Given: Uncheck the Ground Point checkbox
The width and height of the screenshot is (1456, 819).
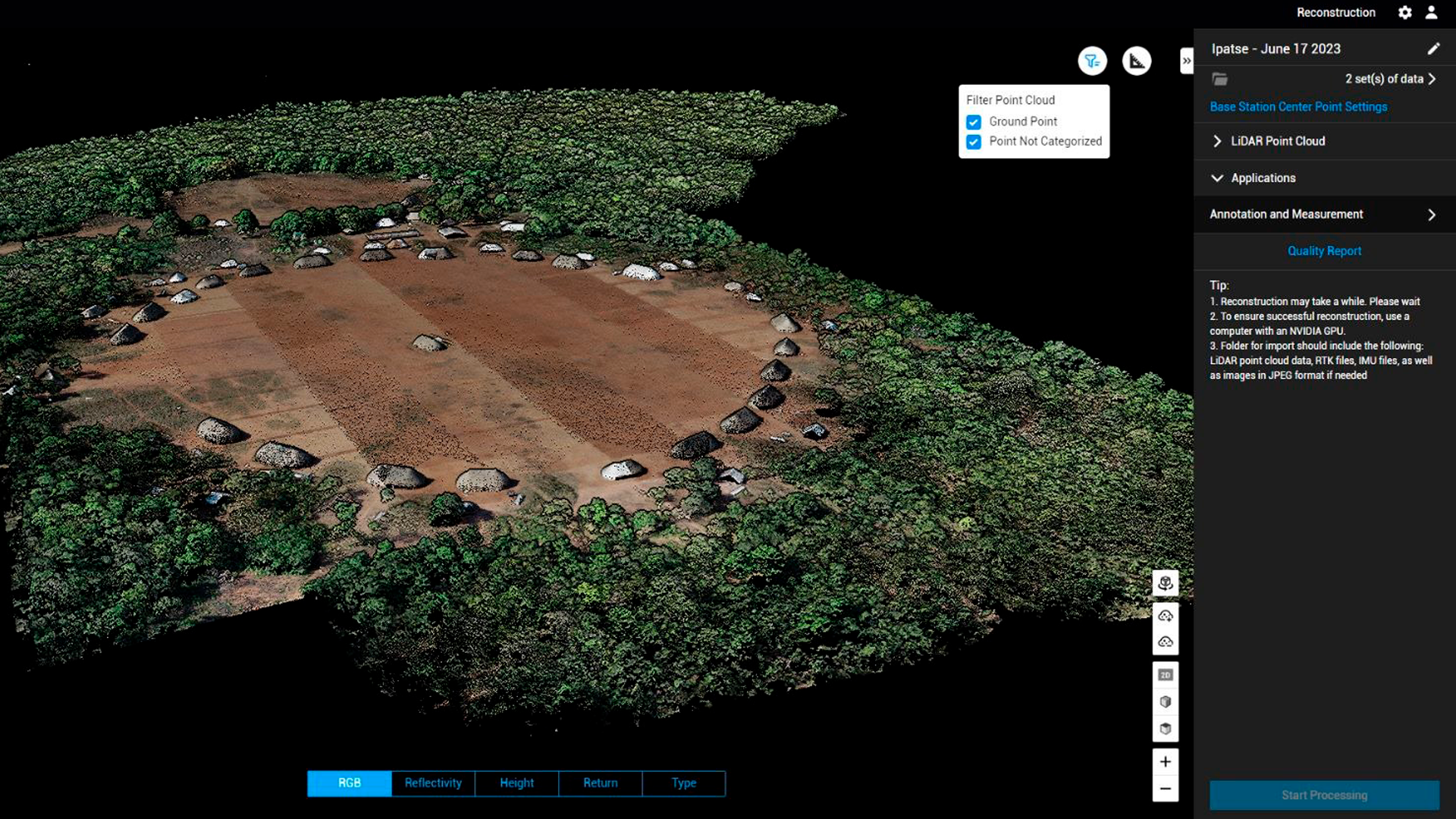Looking at the screenshot, I should (974, 122).
